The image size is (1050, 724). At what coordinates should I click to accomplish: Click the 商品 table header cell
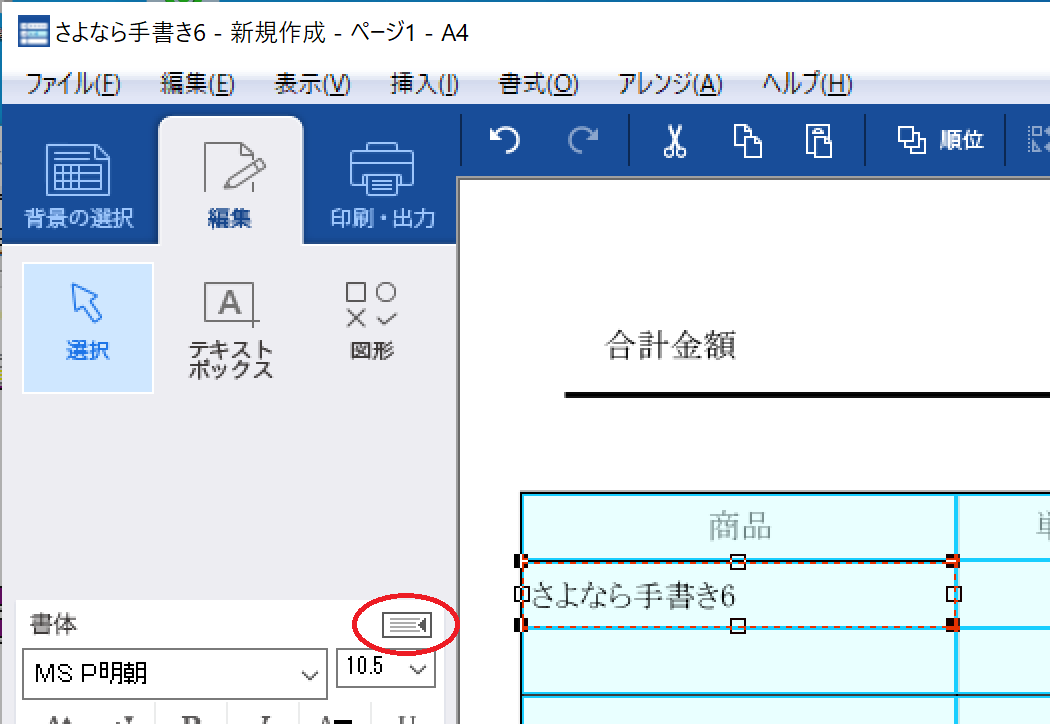coord(739,526)
